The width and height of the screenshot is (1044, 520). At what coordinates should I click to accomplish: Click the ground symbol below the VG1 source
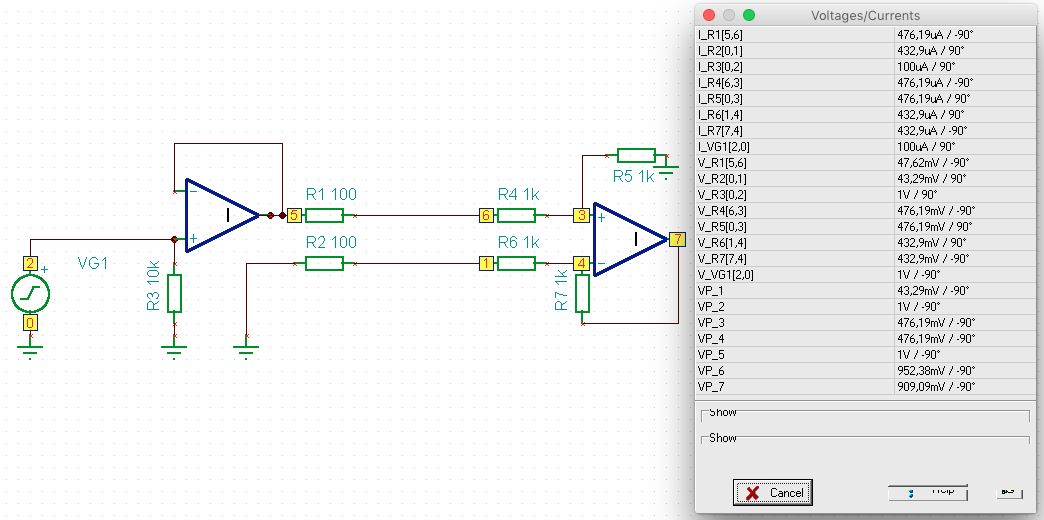pyautogui.click(x=30, y=349)
